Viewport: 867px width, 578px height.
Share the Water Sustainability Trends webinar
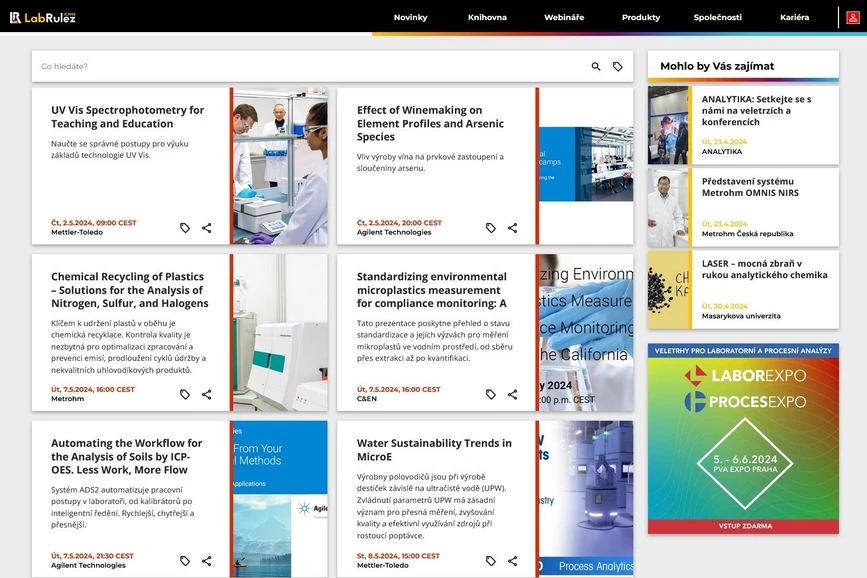[513, 561]
